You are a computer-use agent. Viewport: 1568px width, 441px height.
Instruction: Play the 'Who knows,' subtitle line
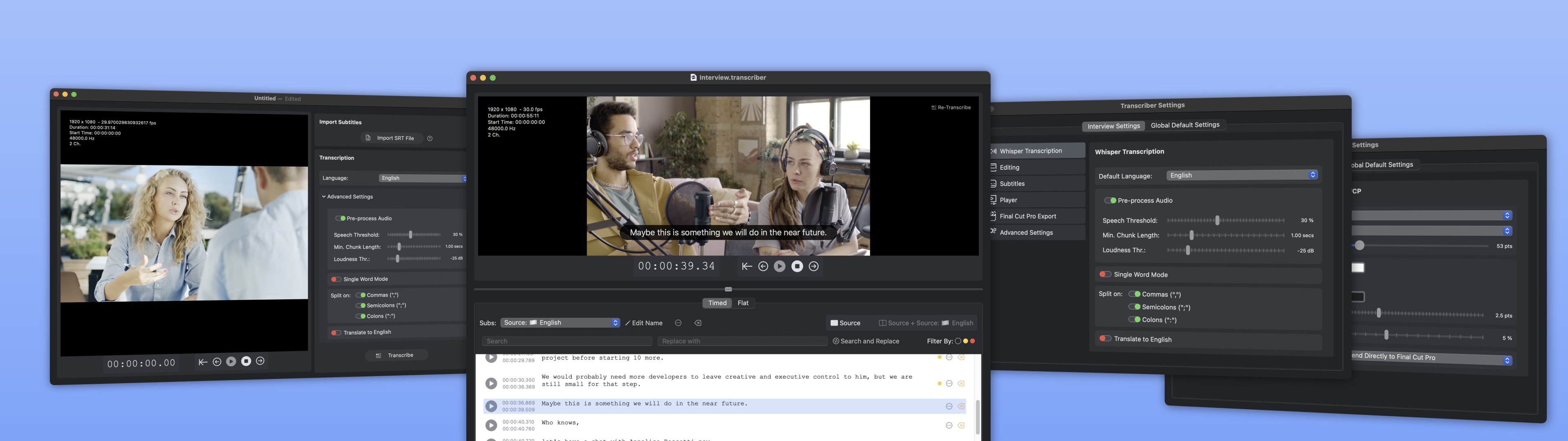(x=491, y=425)
